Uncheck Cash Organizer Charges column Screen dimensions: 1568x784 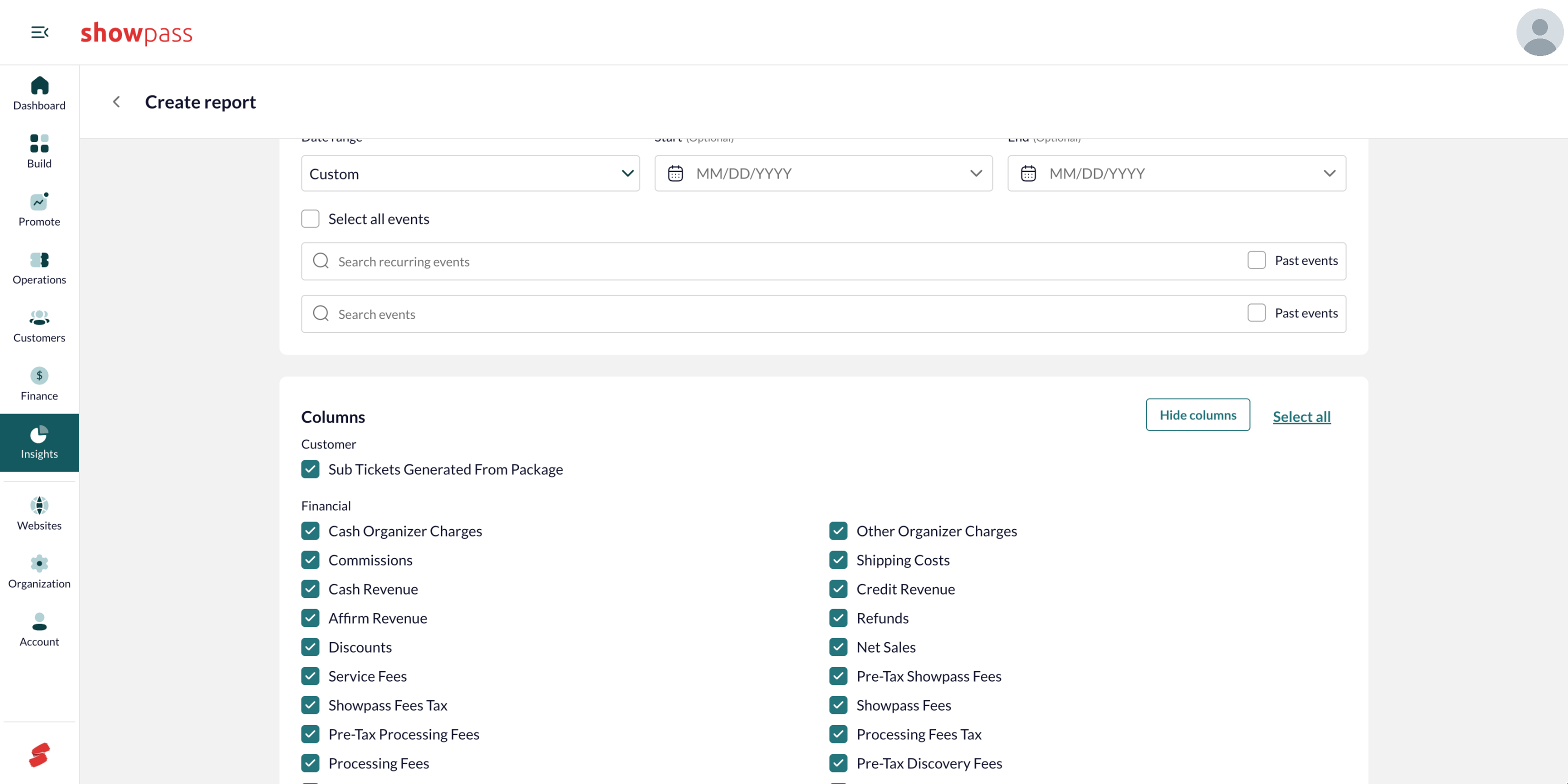(x=310, y=531)
